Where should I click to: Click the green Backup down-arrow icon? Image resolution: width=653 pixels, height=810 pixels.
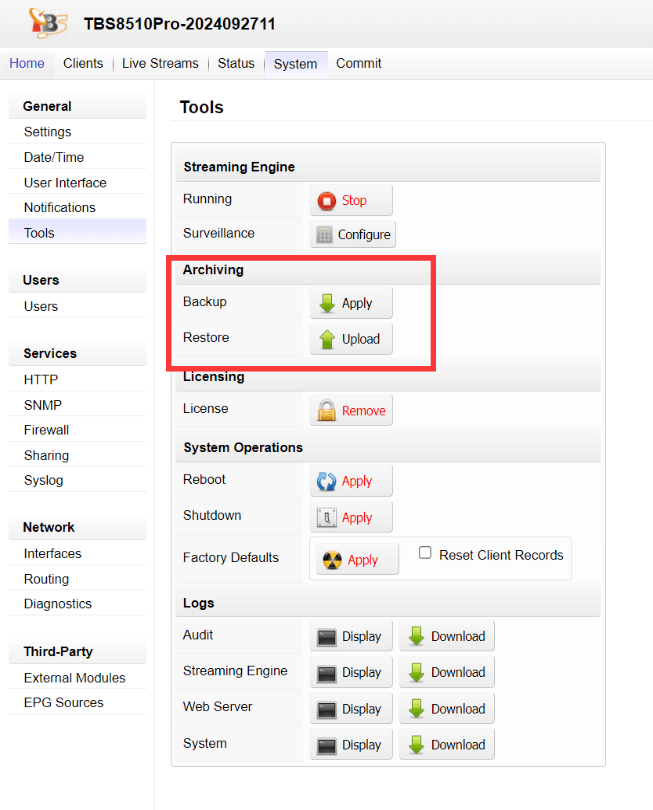tap(327, 303)
